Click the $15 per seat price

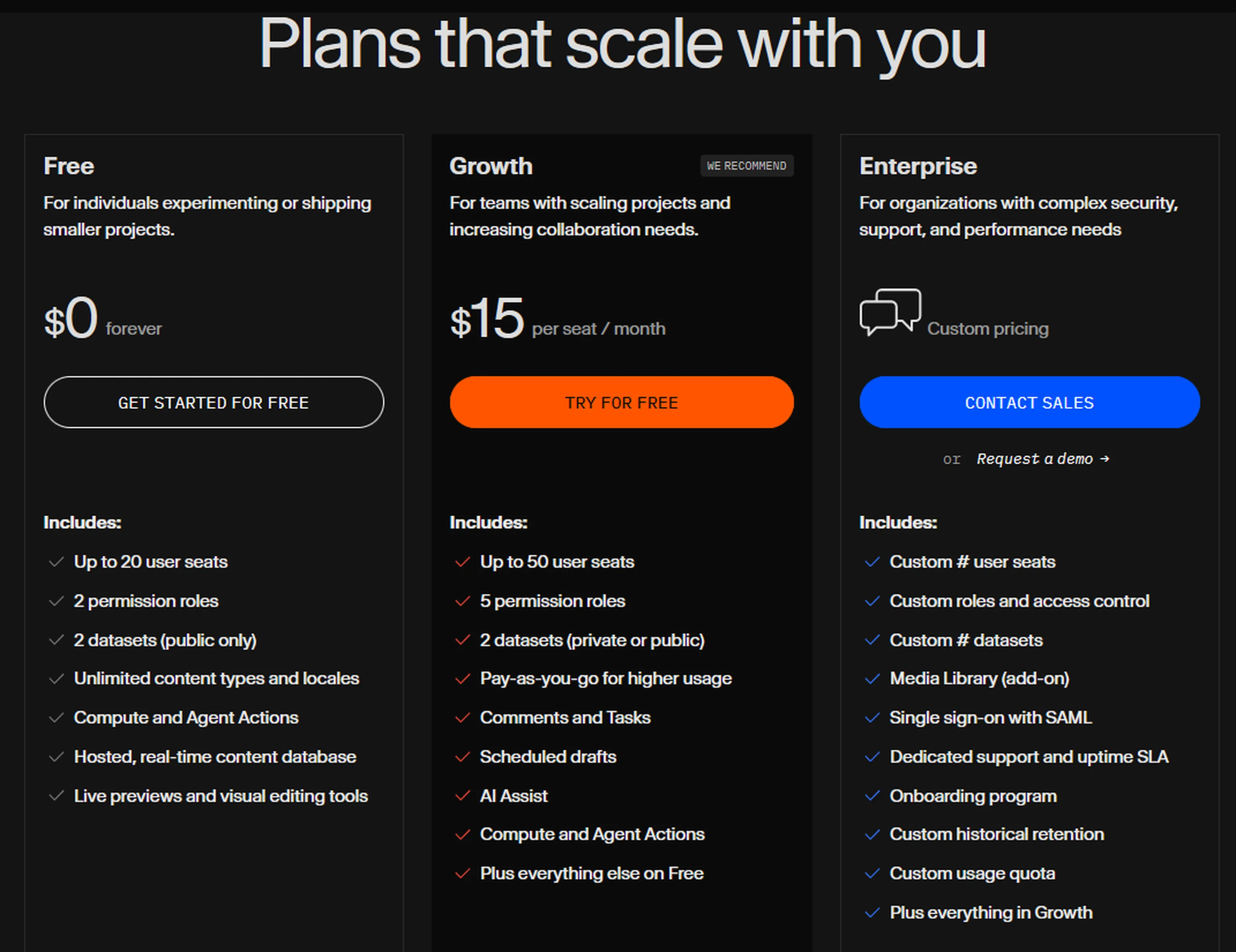pos(487,319)
